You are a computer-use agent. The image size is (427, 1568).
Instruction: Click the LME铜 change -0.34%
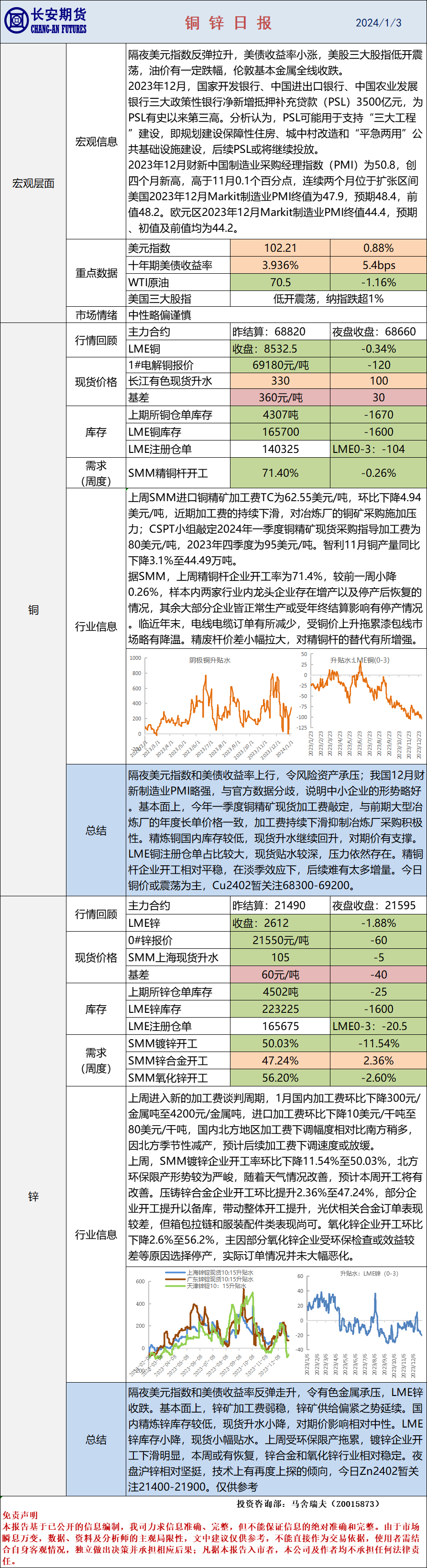(378, 349)
